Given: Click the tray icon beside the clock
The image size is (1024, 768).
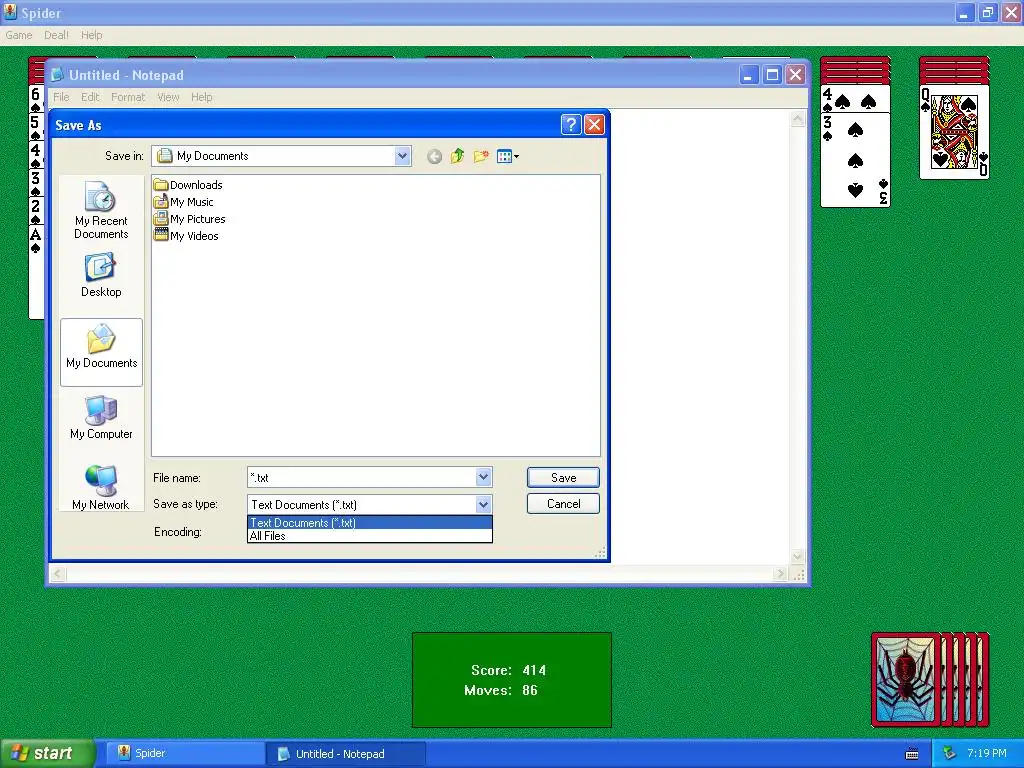Looking at the screenshot, I should click(949, 754).
